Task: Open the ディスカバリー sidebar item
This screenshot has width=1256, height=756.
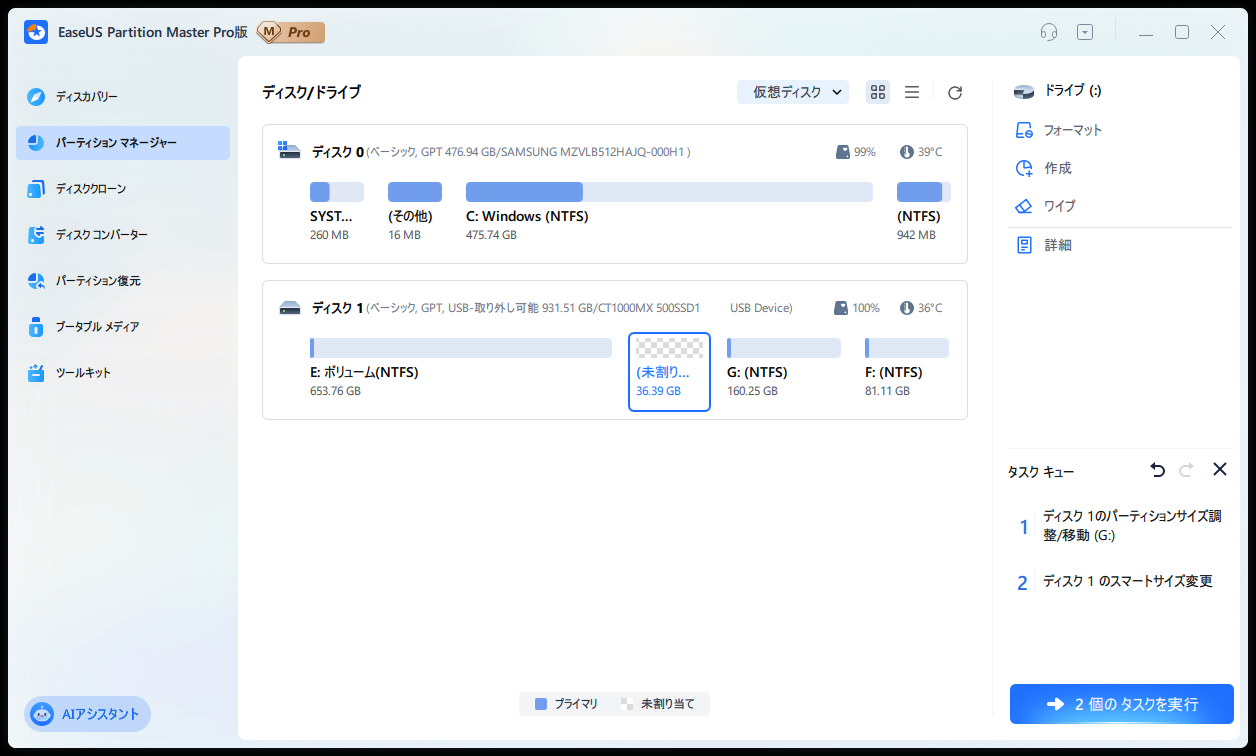Action: pyautogui.click(x=123, y=97)
